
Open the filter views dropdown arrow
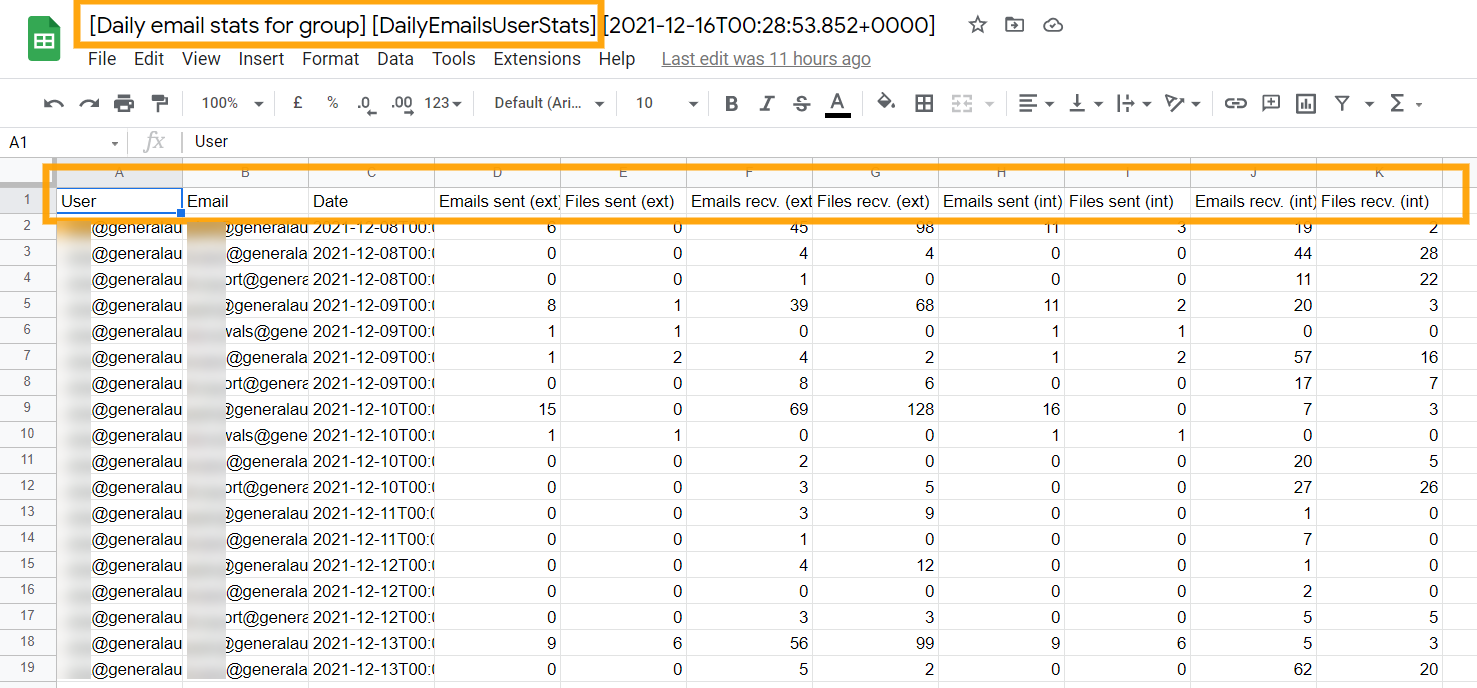pyautogui.click(x=1369, y=104)
